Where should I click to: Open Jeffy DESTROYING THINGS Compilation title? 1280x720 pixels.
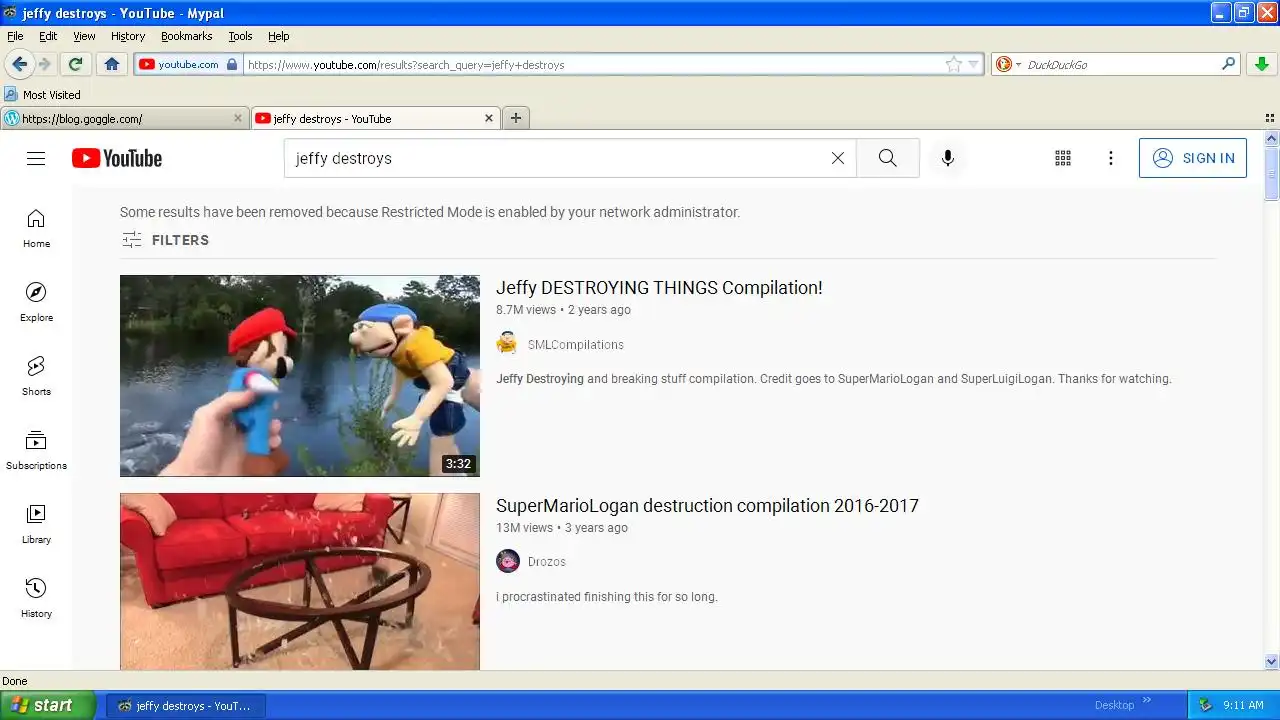(659, 288)
